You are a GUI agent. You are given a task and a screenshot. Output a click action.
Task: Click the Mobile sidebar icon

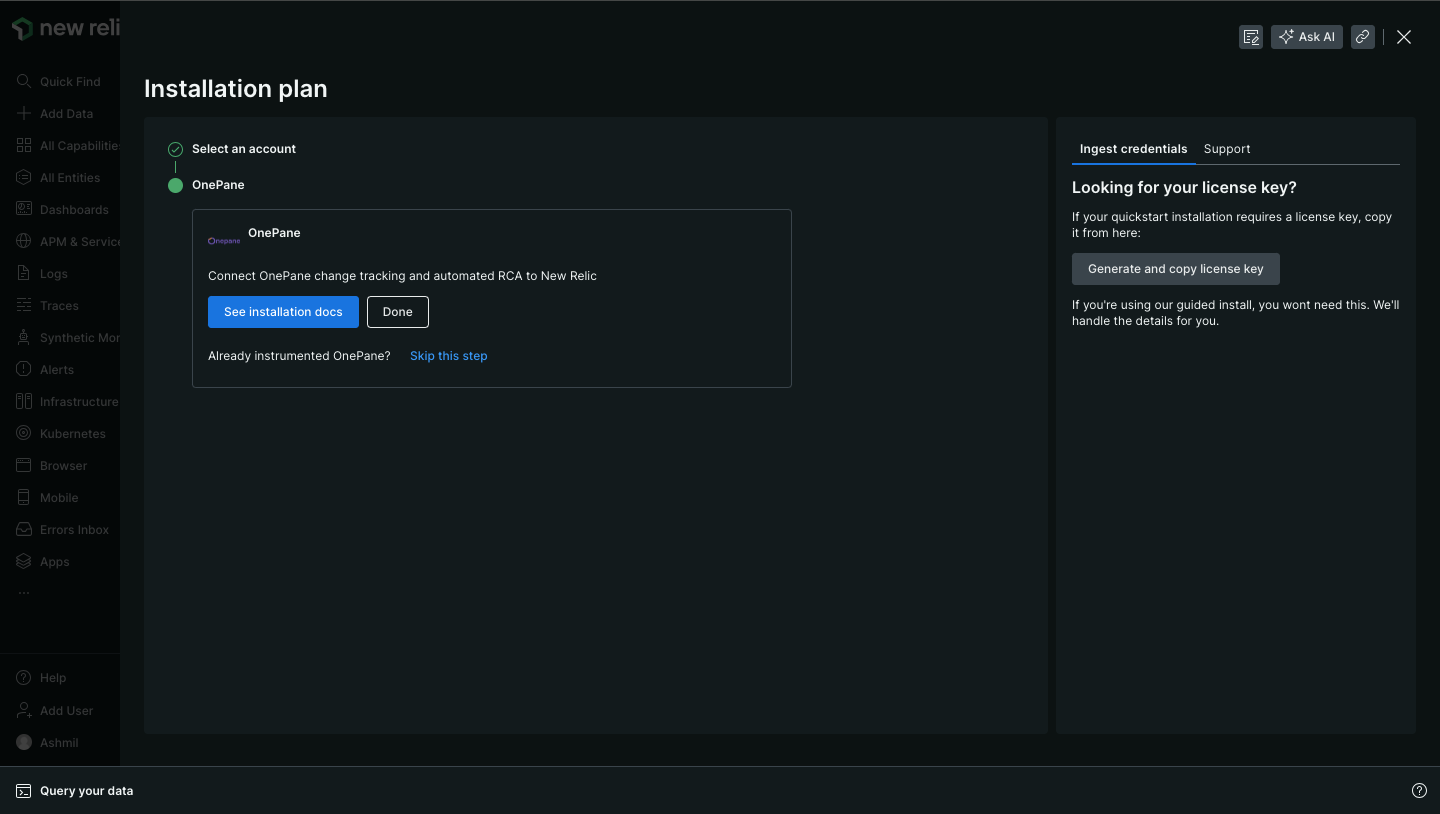click(24, 497)
